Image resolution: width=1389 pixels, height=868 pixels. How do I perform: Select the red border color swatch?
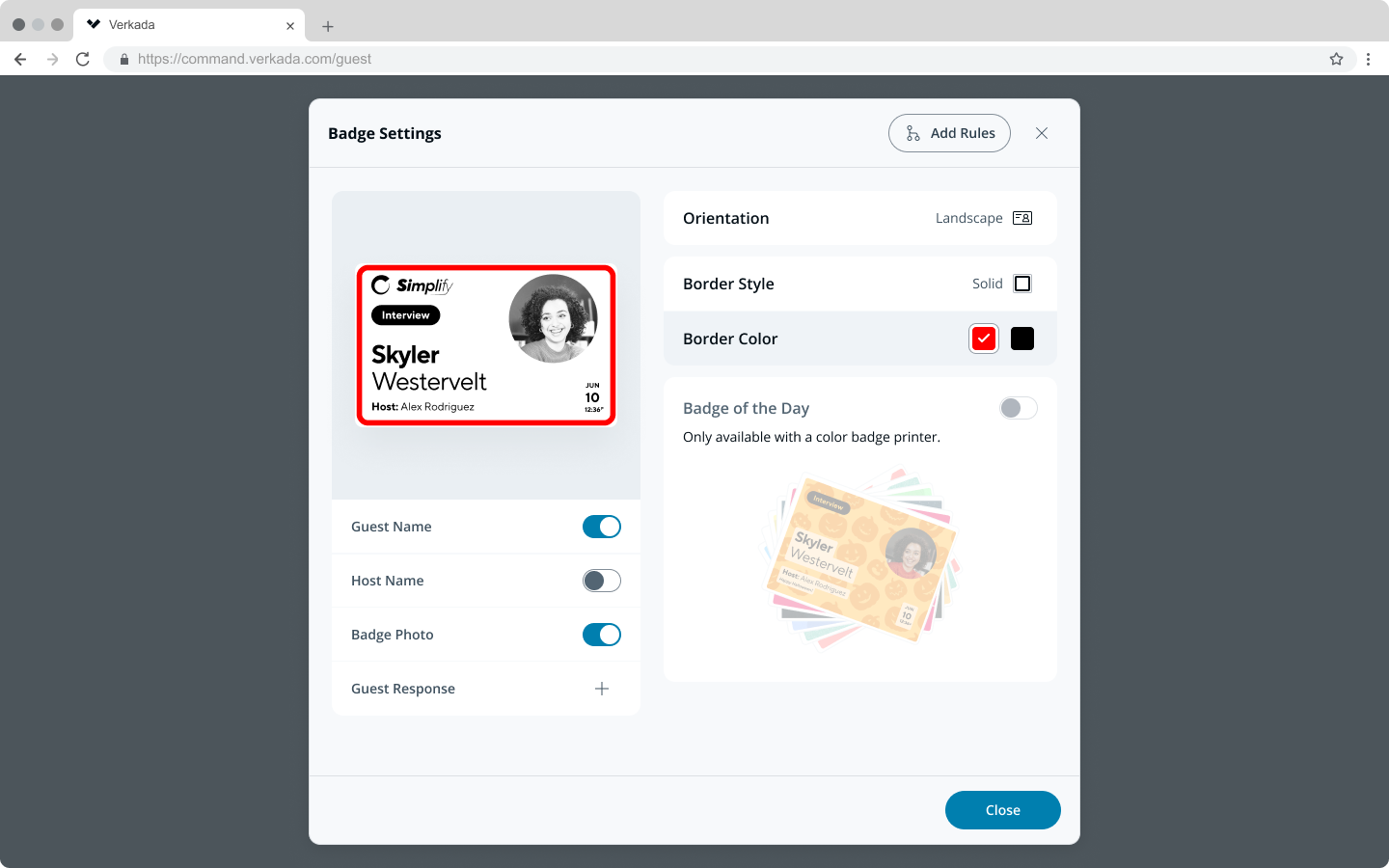point(983,339)
